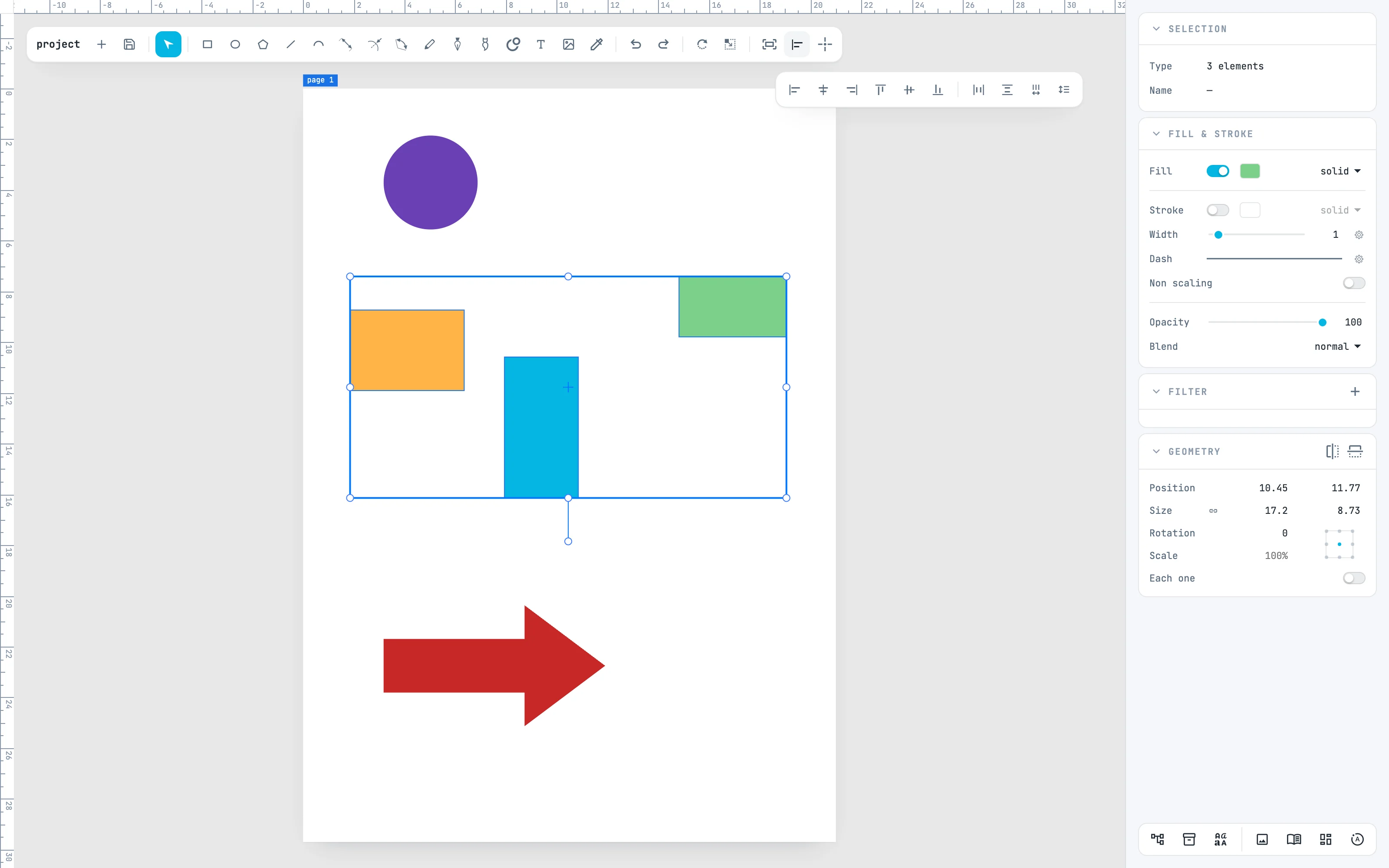
Task: Turn off the Fill toggle
Action: pyautogui.click(x=1218, y=171)
